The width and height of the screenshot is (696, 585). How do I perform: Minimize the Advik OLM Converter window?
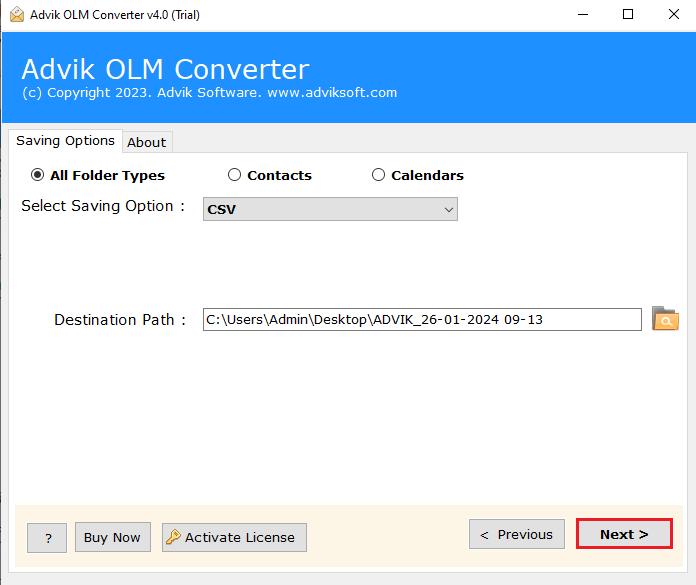pos(583,15)
